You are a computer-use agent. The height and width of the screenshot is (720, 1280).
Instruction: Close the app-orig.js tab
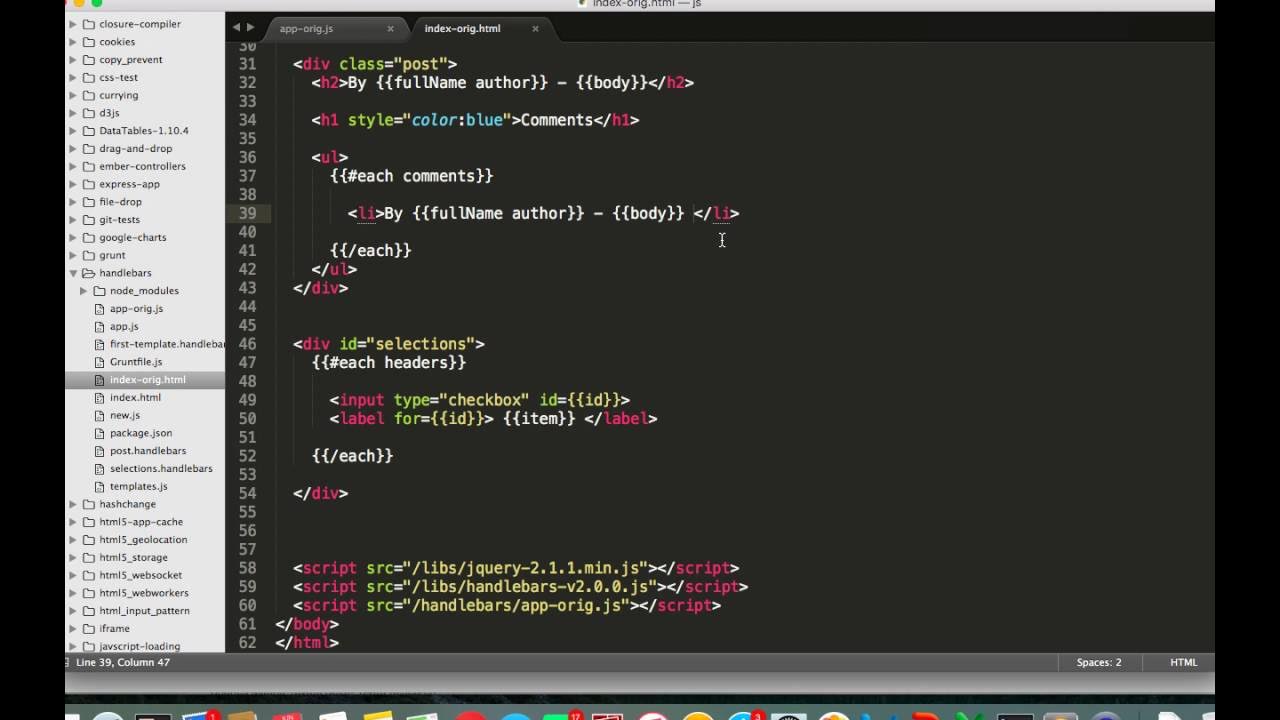[x=390, y=29]
